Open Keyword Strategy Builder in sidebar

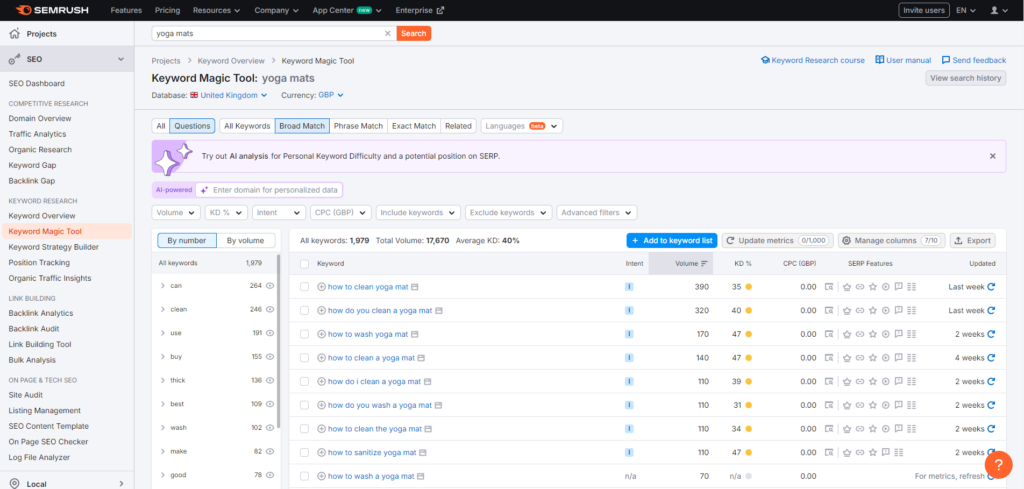(x=54, y=247)
